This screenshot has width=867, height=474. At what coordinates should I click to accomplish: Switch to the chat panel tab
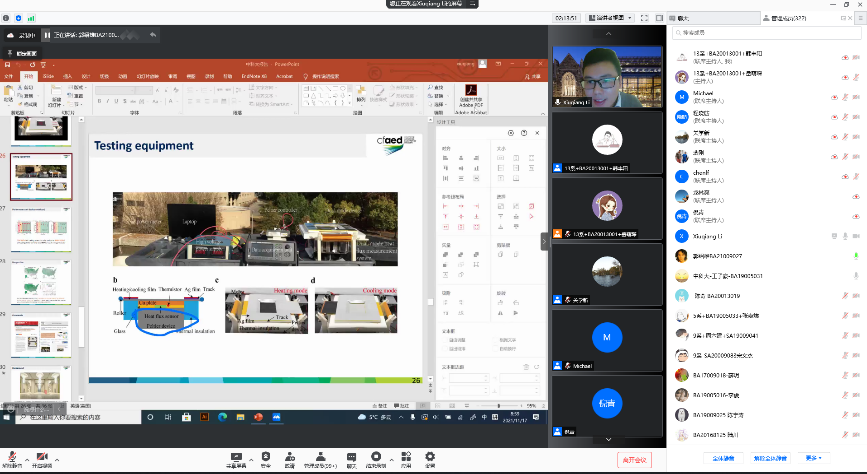(x=683, y=18)
